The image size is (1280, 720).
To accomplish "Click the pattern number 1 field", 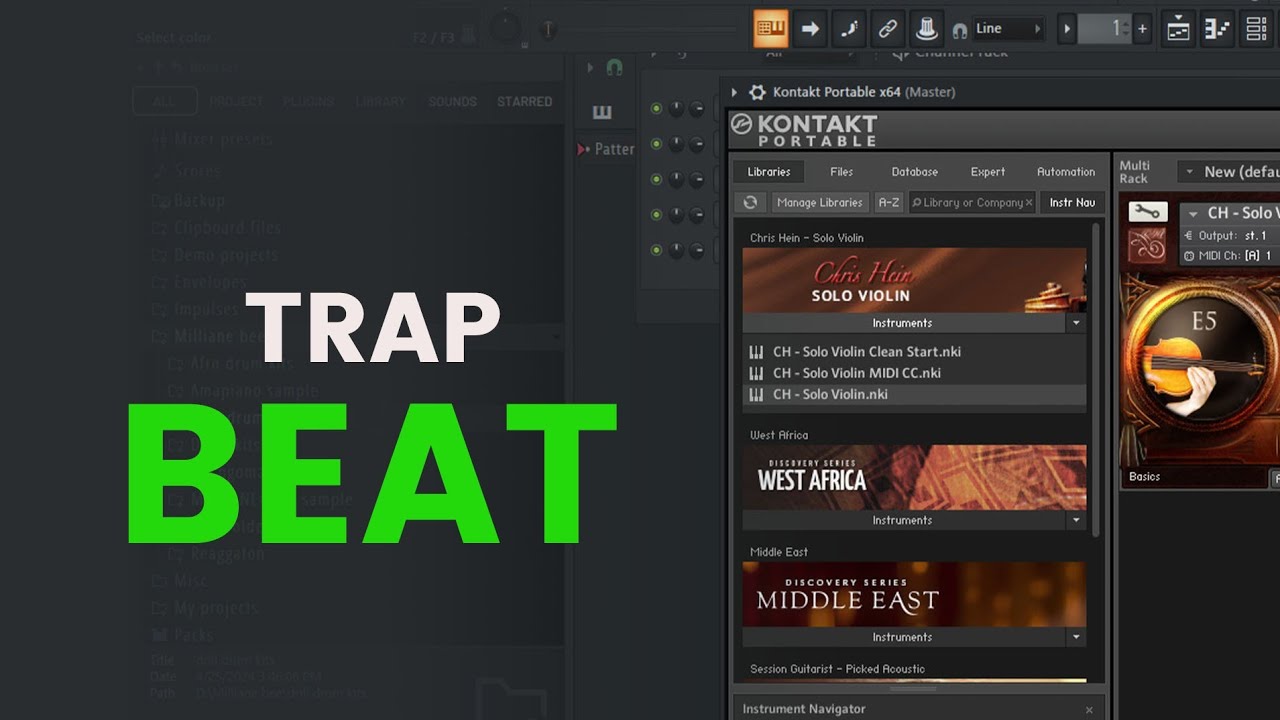I will [1104, 29].
